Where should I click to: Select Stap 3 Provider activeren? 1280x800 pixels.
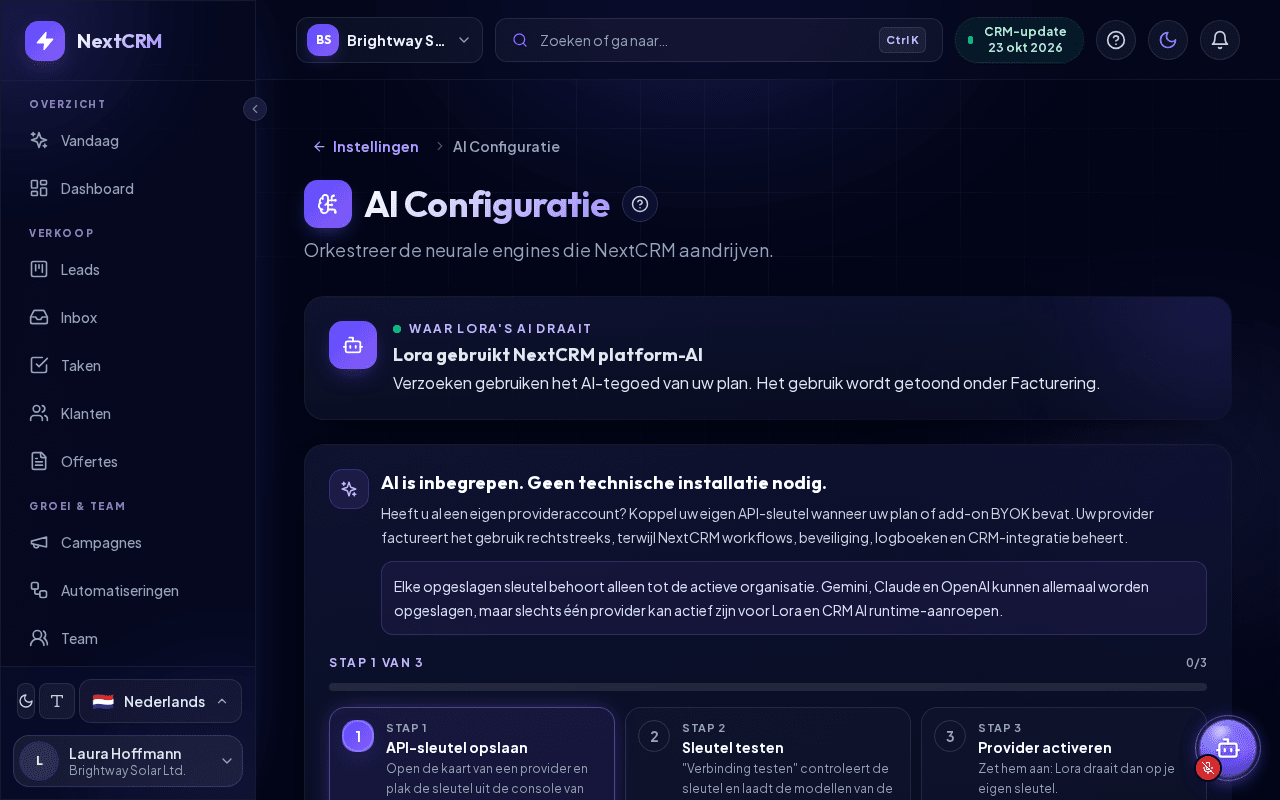tap(1064, 754)
